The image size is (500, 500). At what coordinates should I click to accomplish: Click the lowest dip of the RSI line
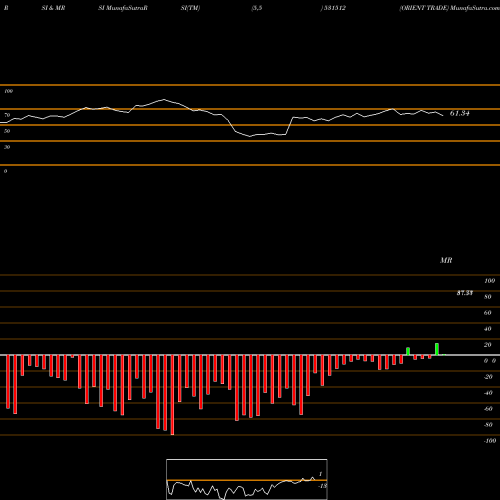click(250, 136)
